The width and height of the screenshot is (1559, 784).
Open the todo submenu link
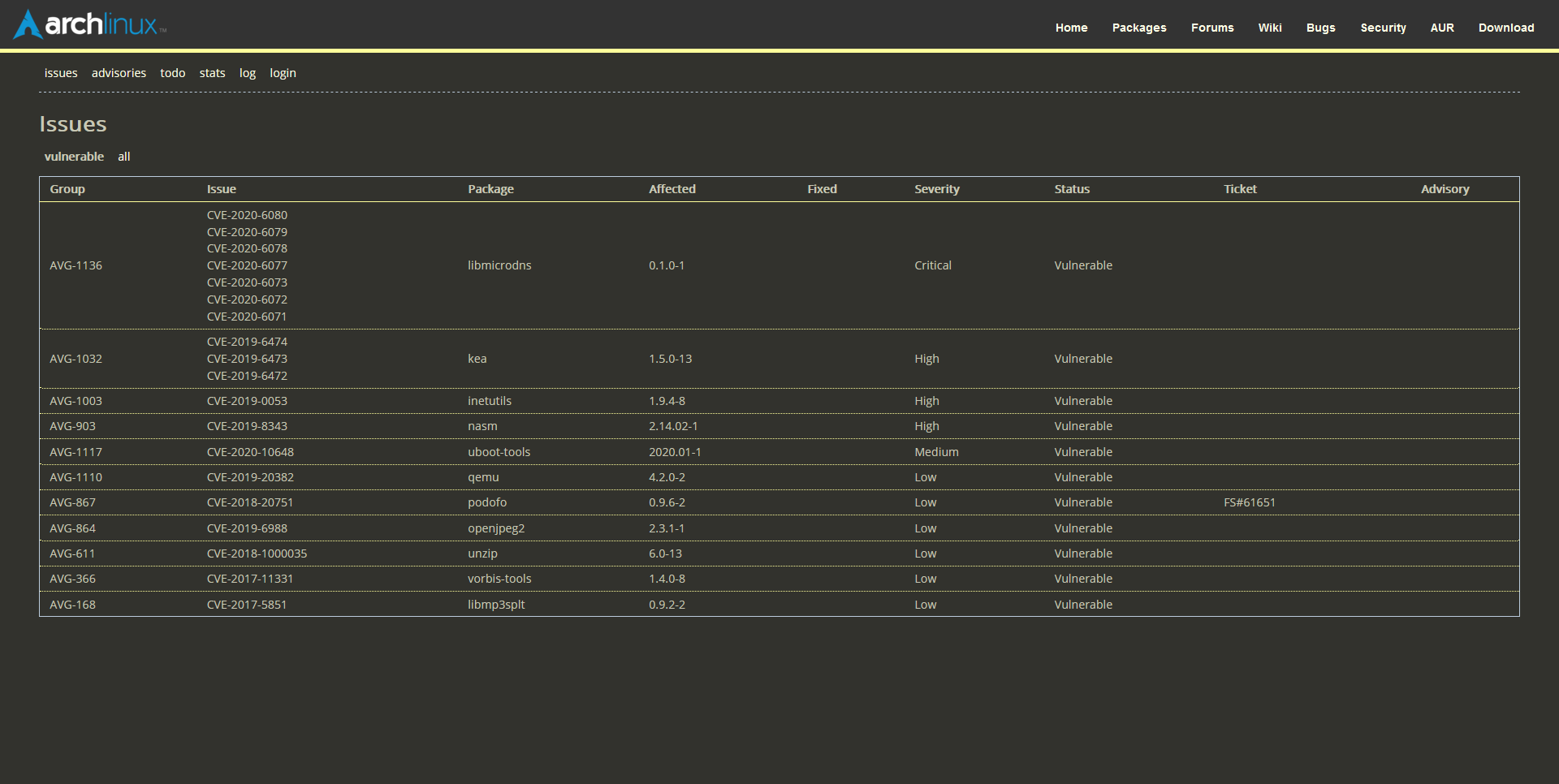(x=173, y=73)
